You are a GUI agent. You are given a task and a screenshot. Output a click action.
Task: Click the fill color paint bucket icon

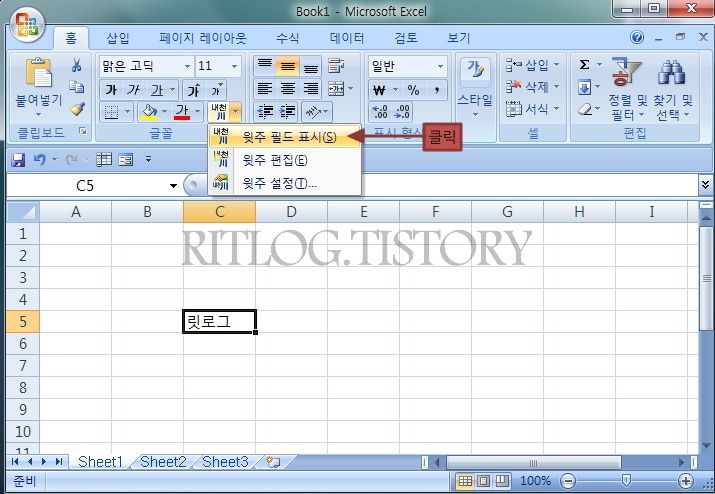pyautogui.click(x=150, y=111)
